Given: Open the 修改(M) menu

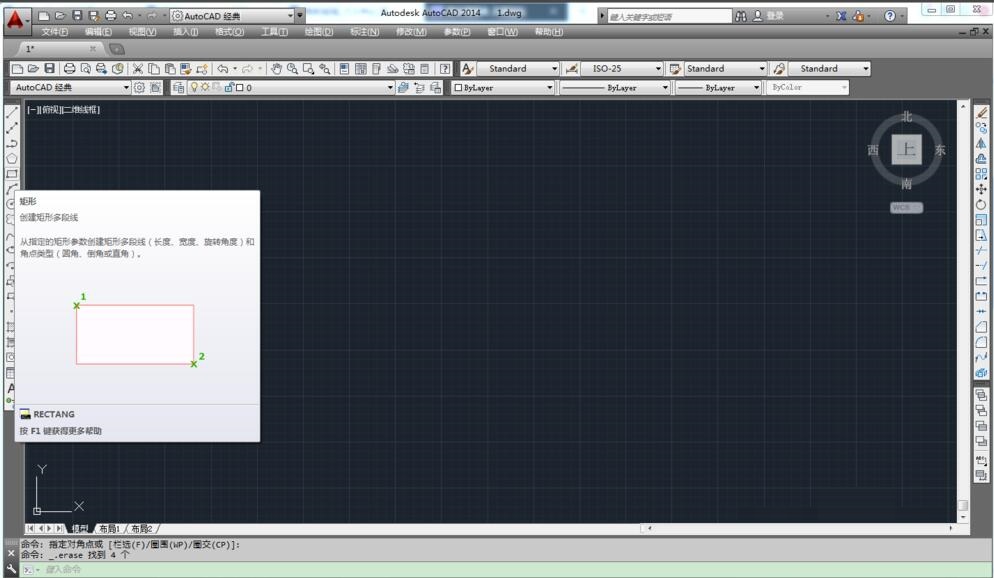Looking at the screenshot, I should click(411, 32).
